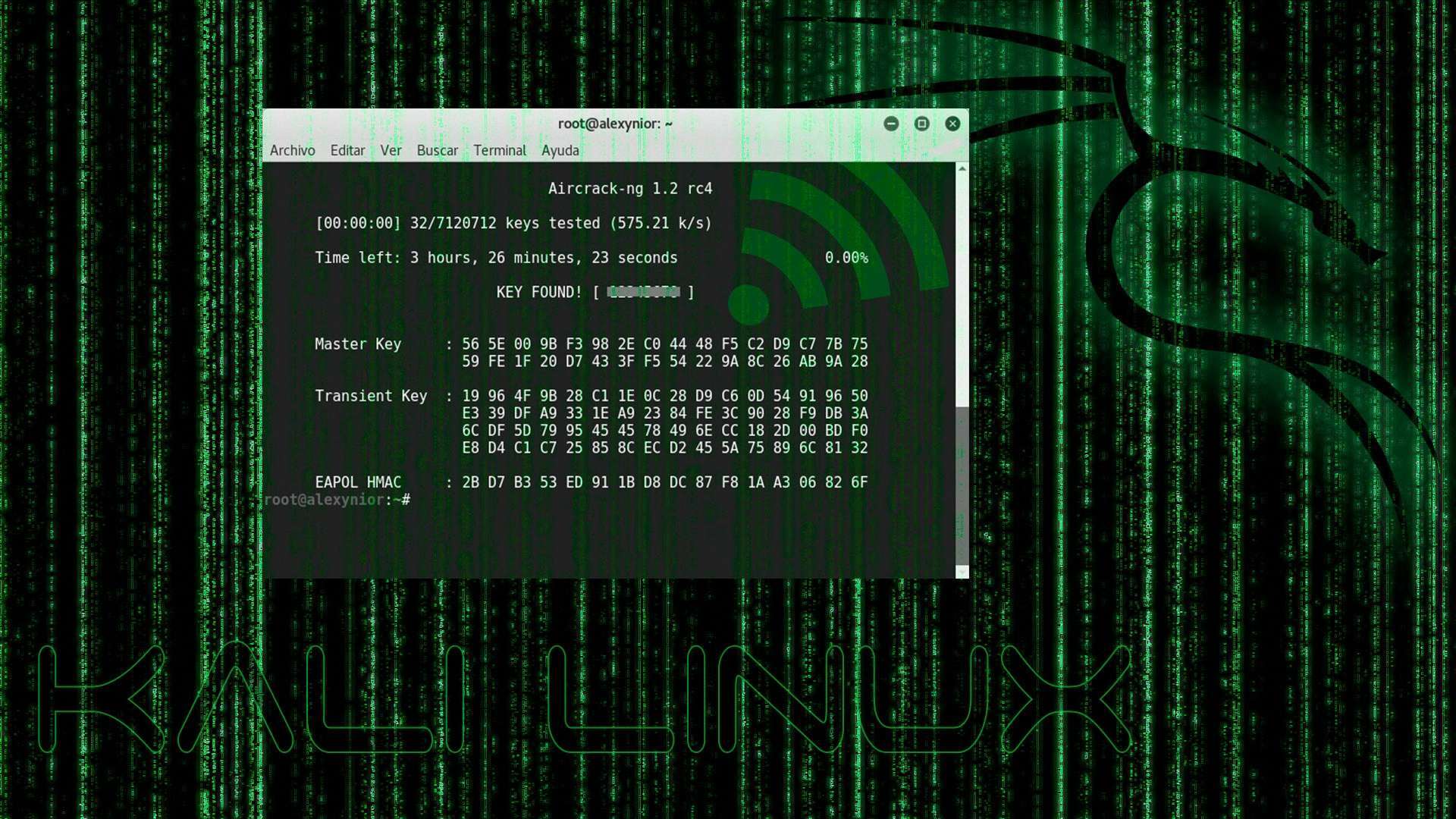Click the close X circle icon
Screen dimensions: 1456x819
(952, 124)
